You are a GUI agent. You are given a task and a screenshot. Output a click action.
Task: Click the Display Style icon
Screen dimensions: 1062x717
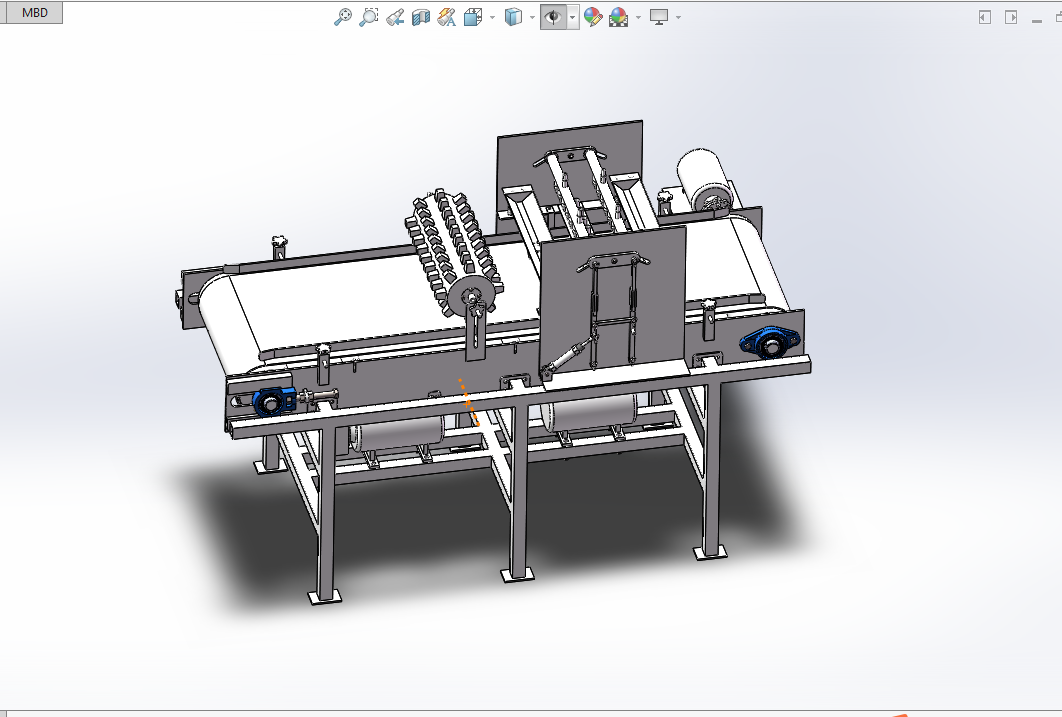tap(513, 17)
